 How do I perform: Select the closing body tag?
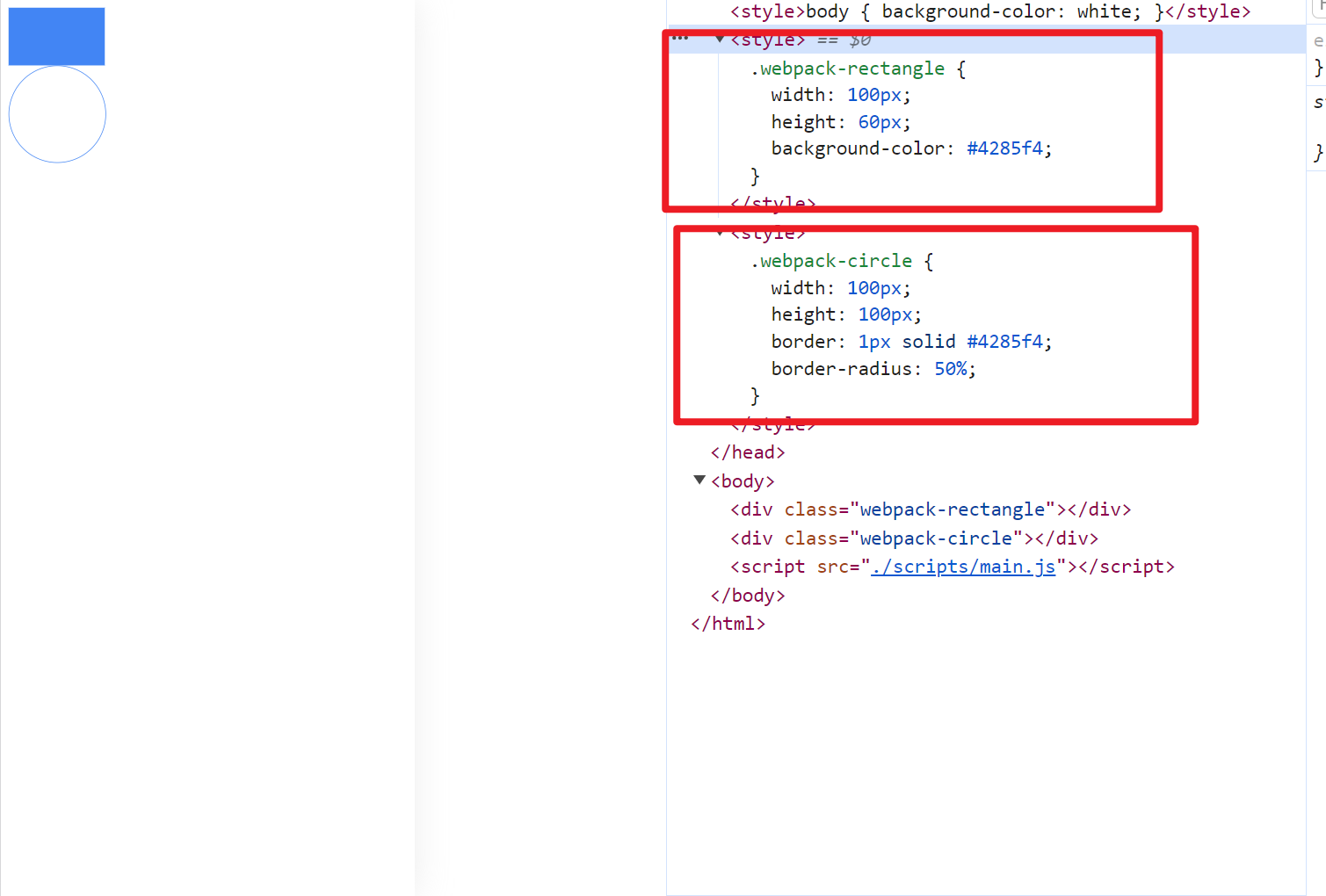pyautogui.click(x=747, y=596)
